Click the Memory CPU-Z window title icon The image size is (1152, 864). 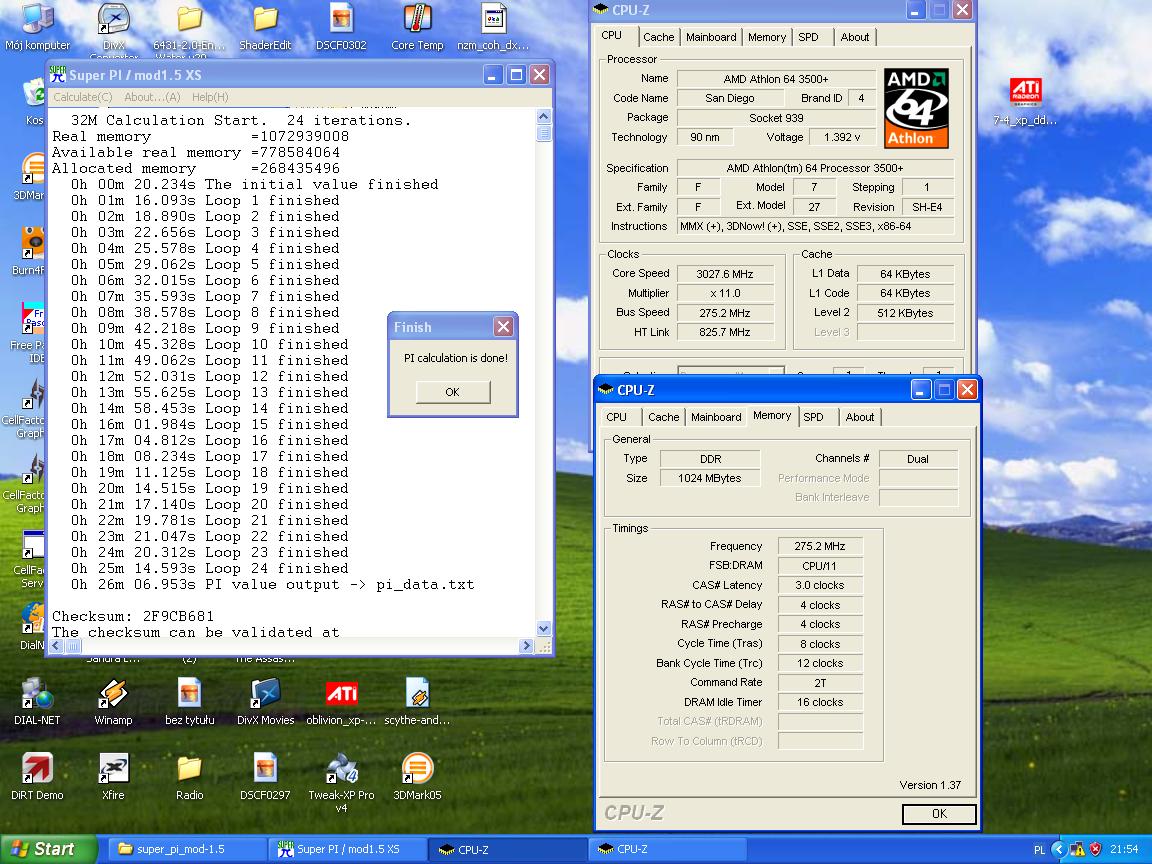[x=606, y=389]
